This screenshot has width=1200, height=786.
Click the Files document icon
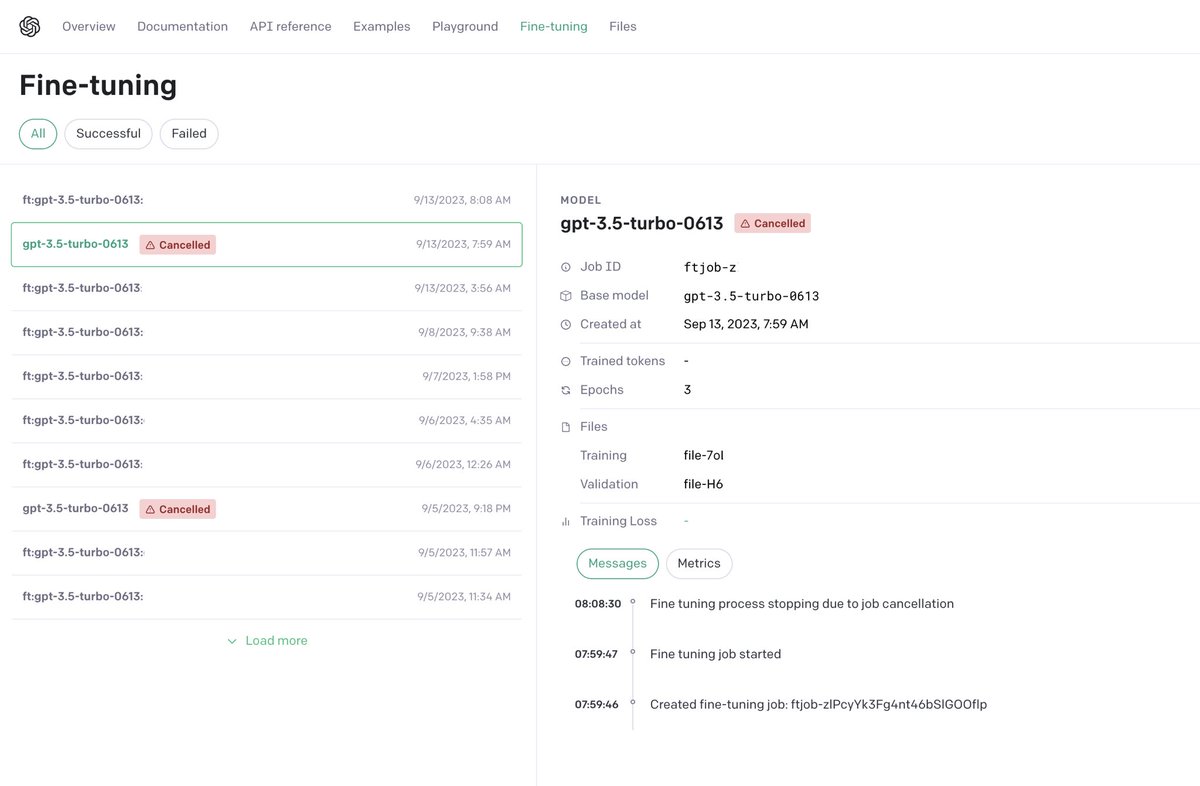(x=566, y=427)
